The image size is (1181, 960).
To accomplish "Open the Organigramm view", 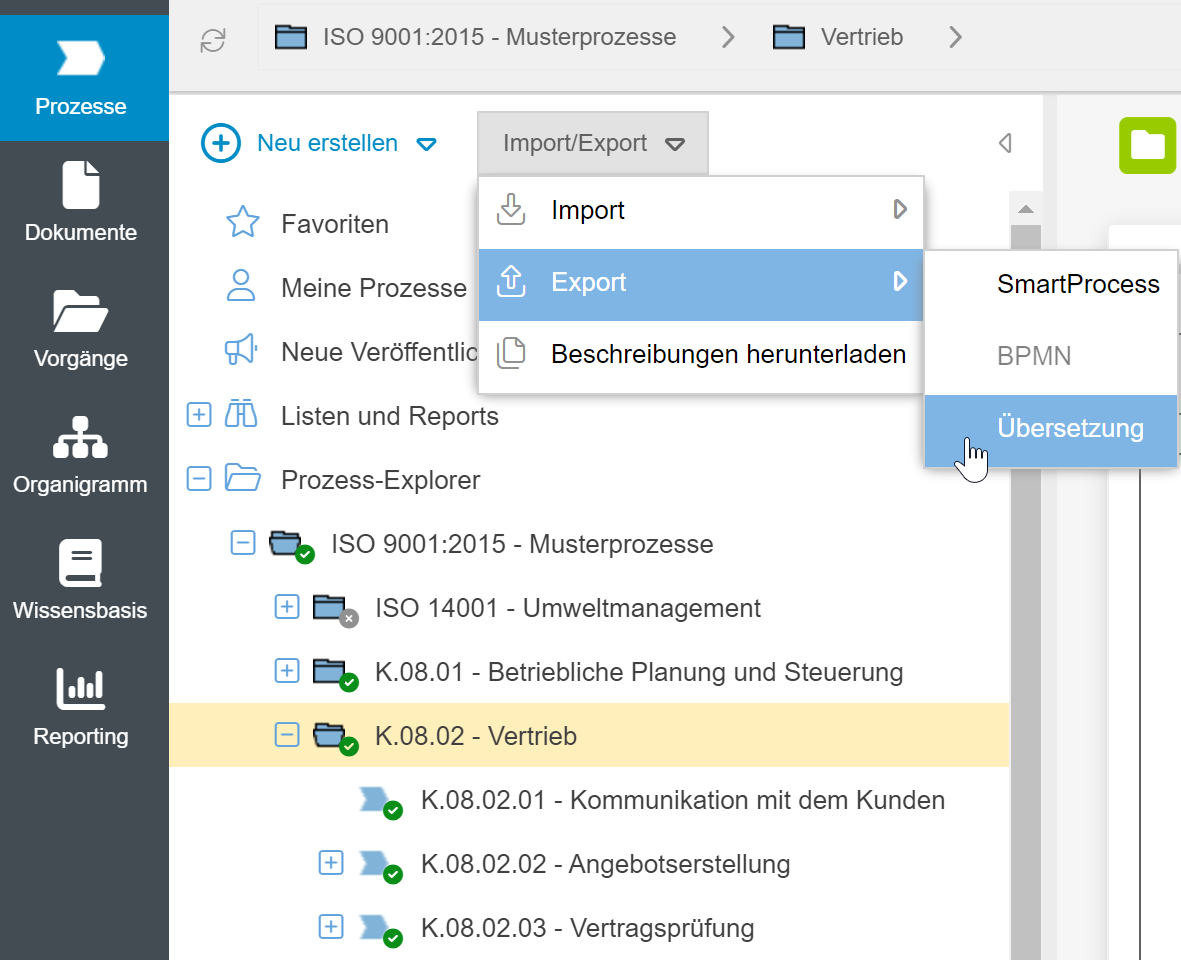I will tap(81, 455).
